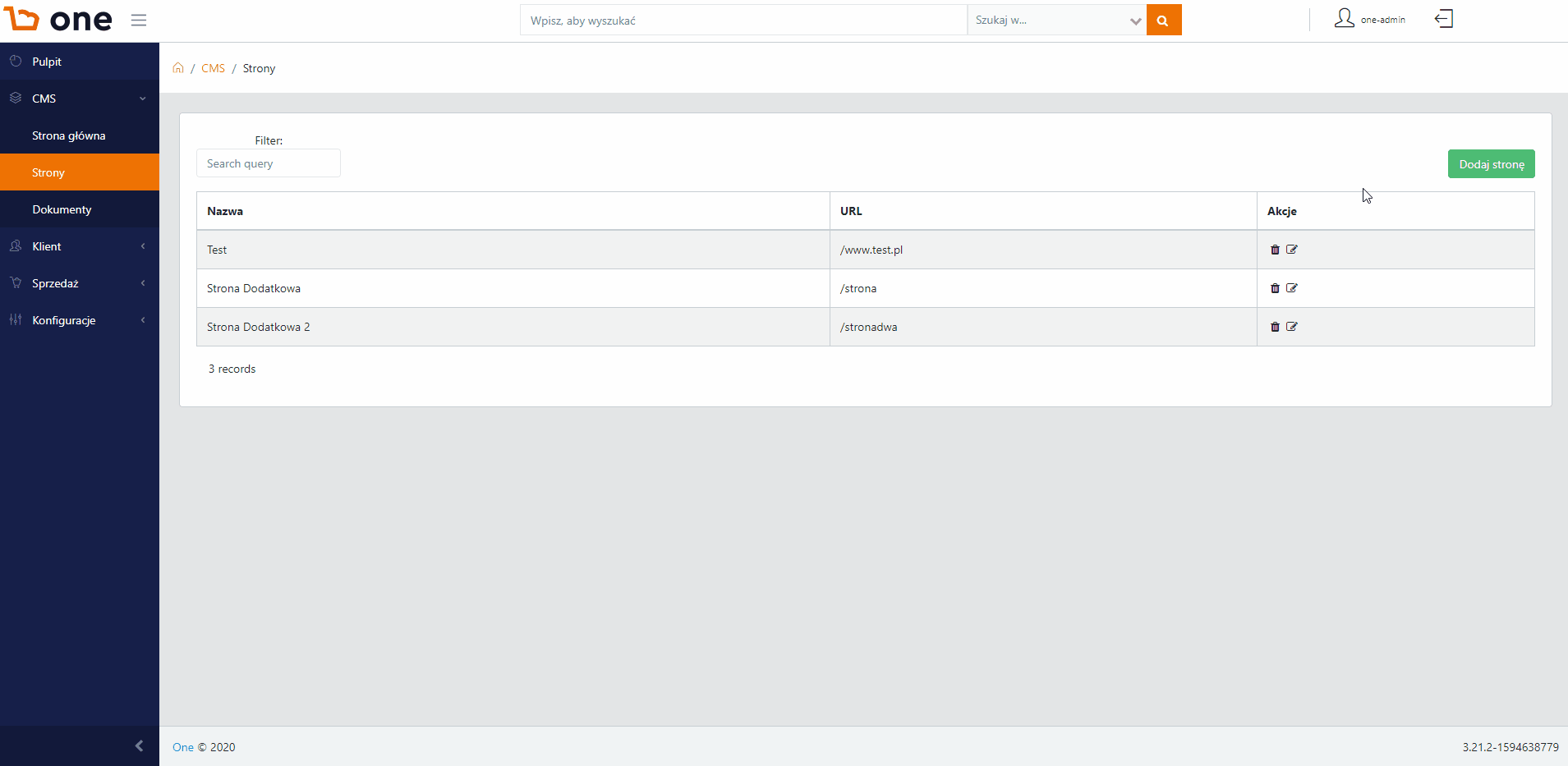Viewport: 1568px width, 766px height.
Task: Open the CMS breadcrumb link
Action: [213, 68]
